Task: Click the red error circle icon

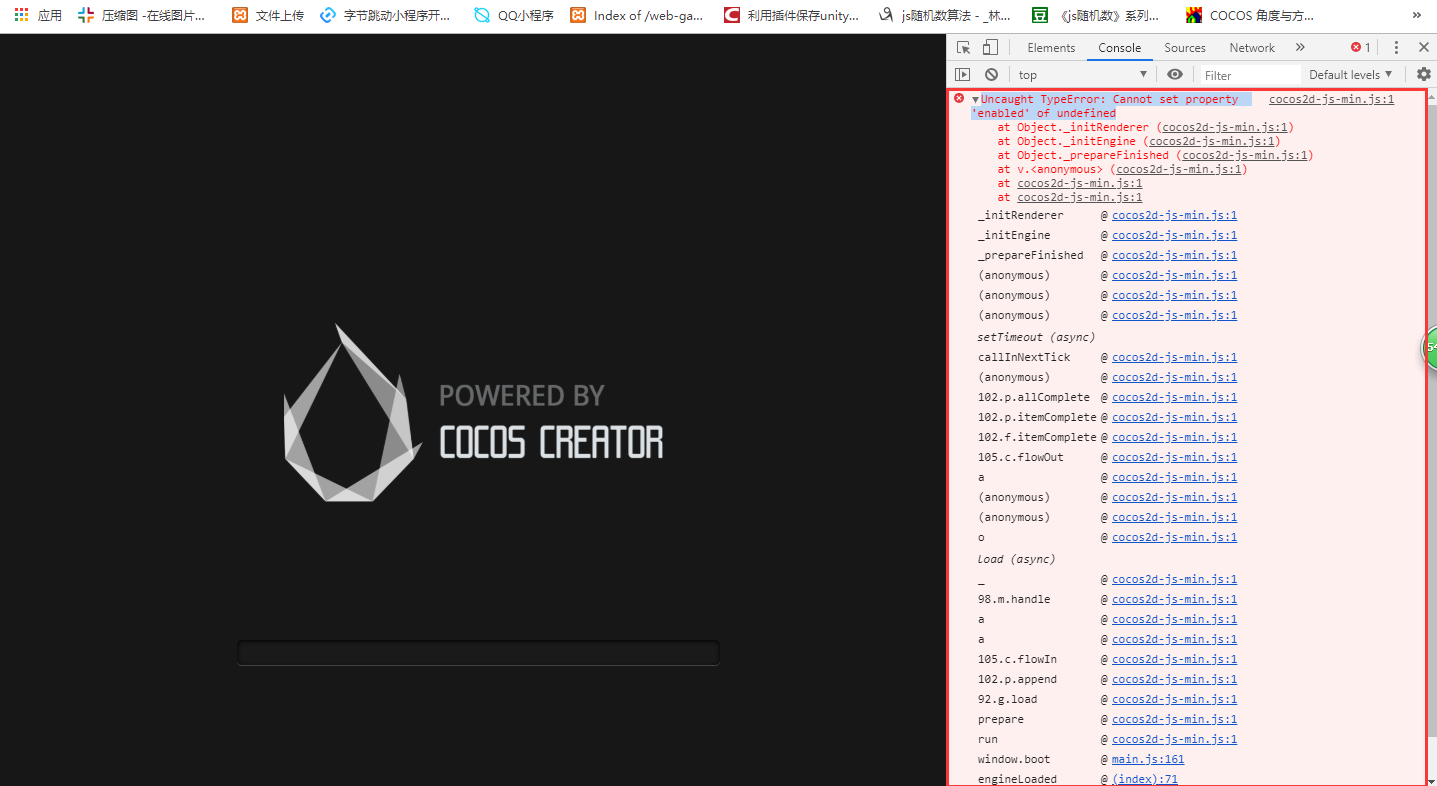Action: click(959, 98)
